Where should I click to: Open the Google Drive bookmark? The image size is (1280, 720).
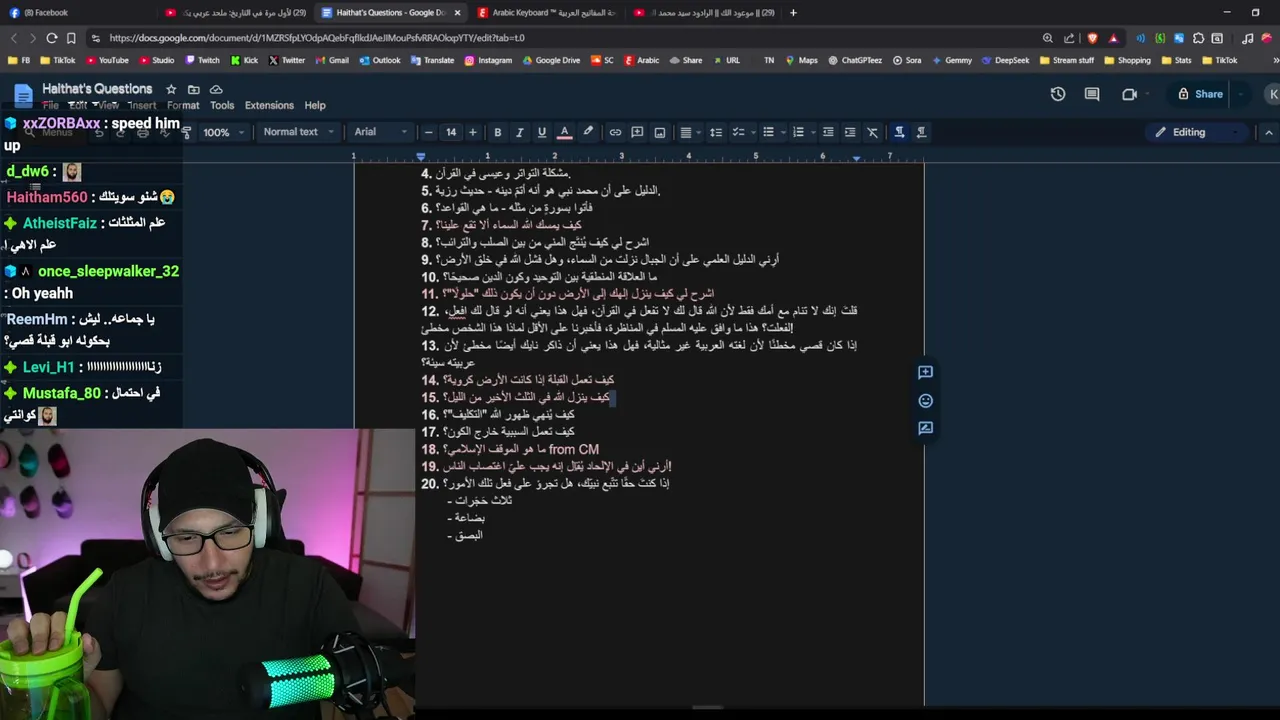click(551, 60)
